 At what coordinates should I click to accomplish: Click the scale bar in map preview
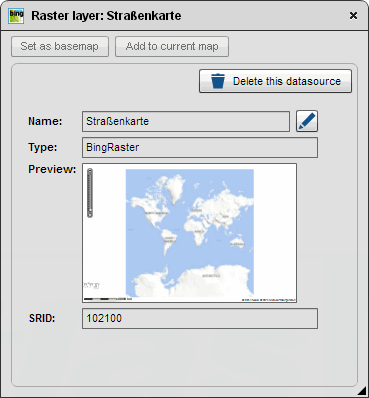108,299
